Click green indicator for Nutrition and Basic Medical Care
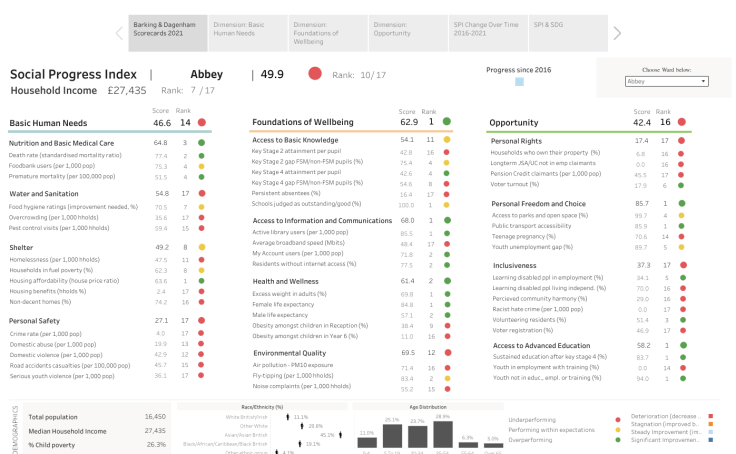The image size is (736, 454). (201, 143)
